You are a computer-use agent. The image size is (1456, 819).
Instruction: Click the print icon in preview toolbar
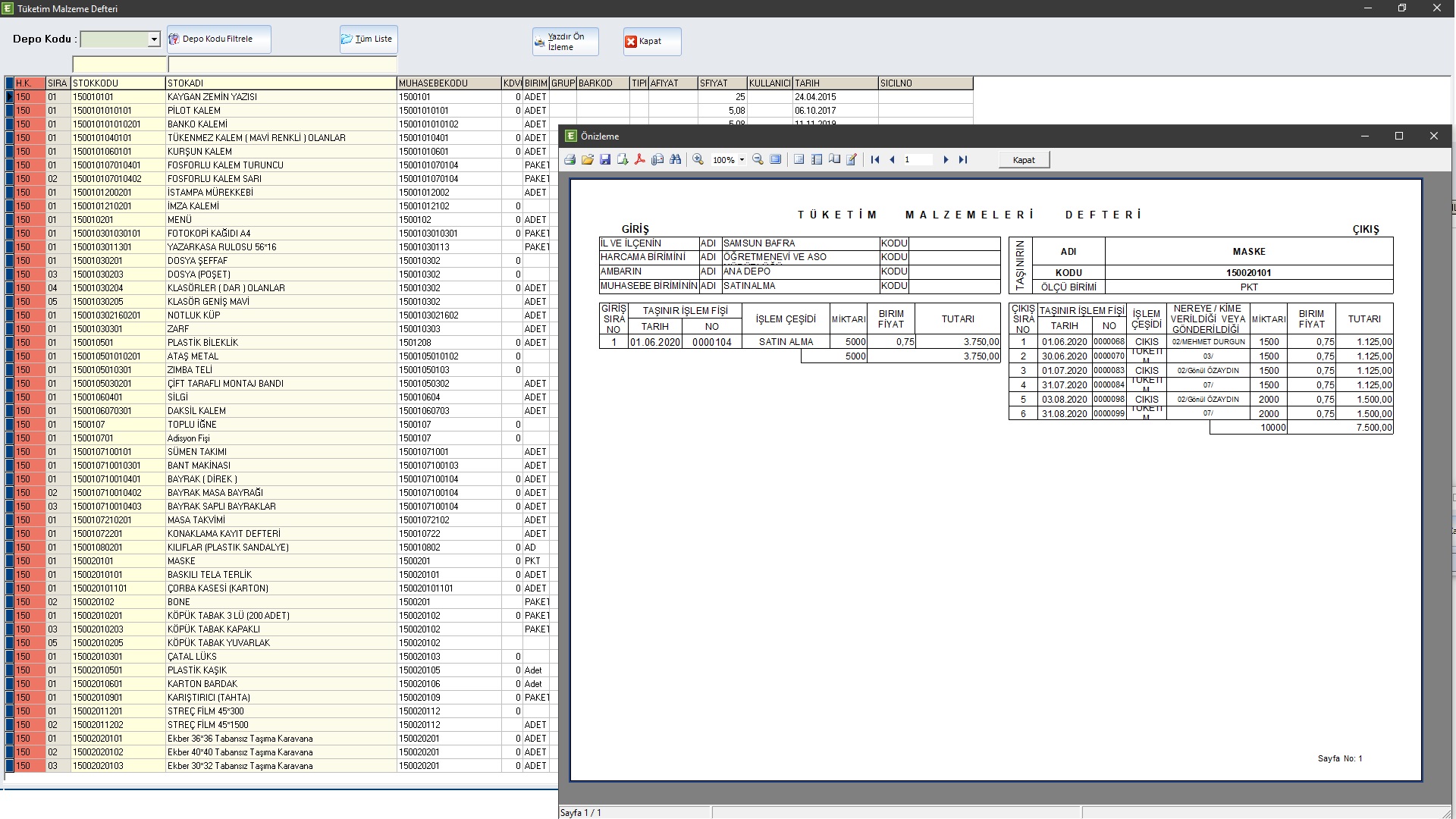pyautogui.click(x=570, y=160)
